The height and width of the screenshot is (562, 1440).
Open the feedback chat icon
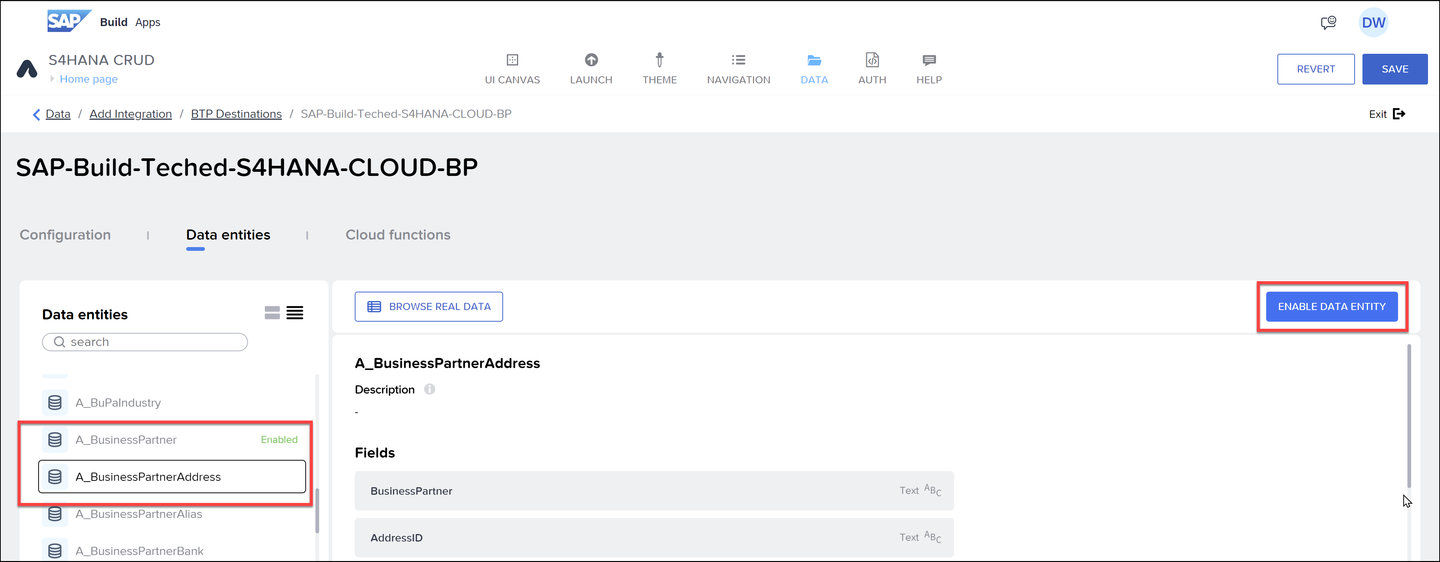(x=1328, y=22)
